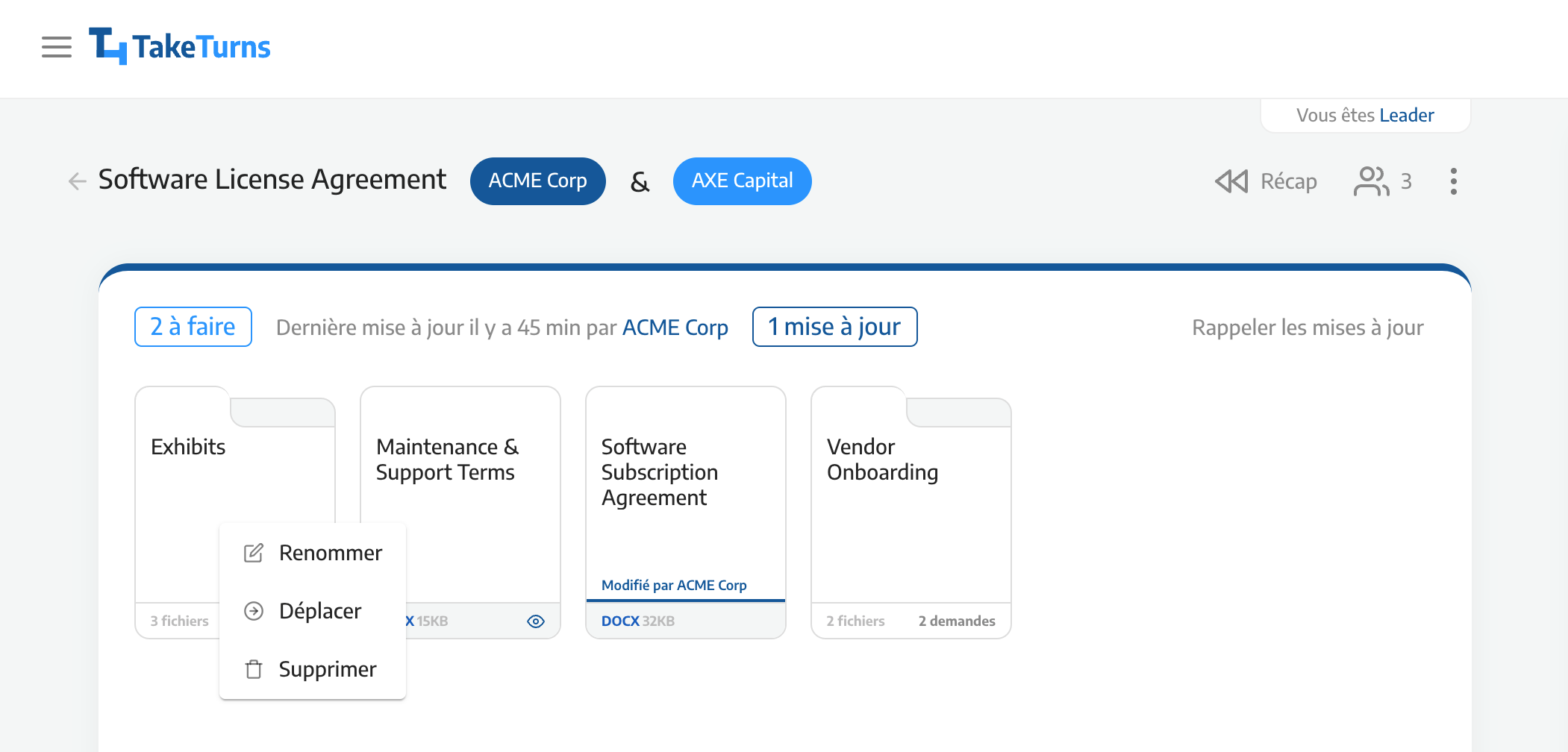Viewport: 1568px width, 752px height.
Task: Open the 2 à faire list
Action: pos(193,327)
